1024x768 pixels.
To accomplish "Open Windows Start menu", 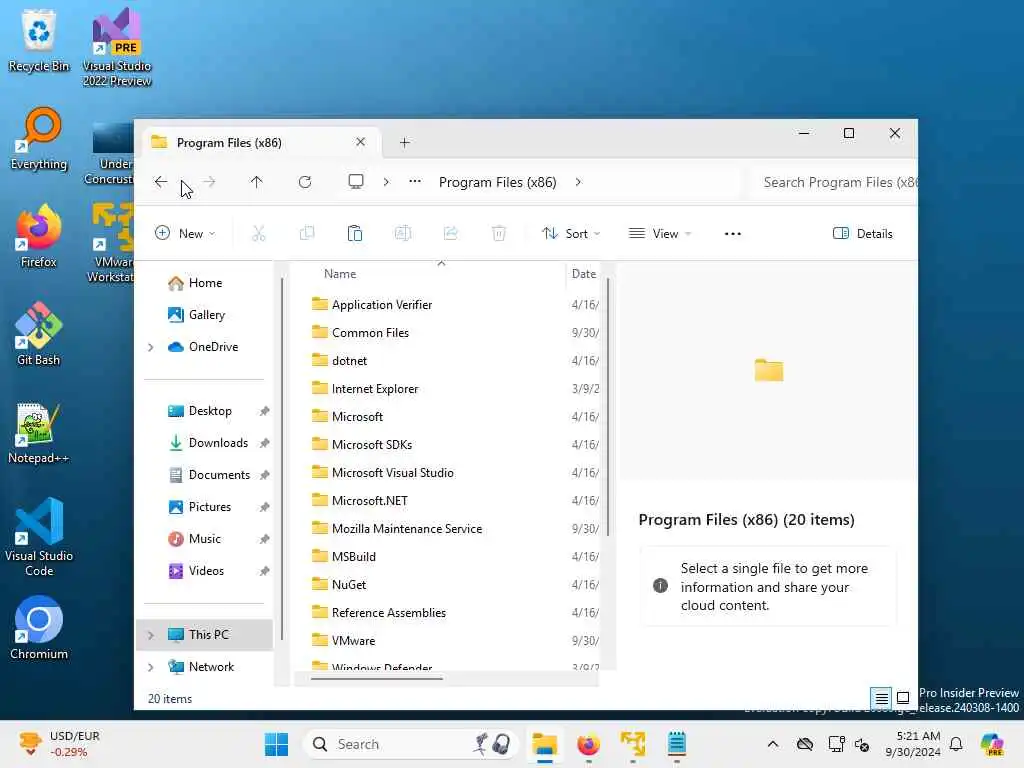I will pos(276,744).
